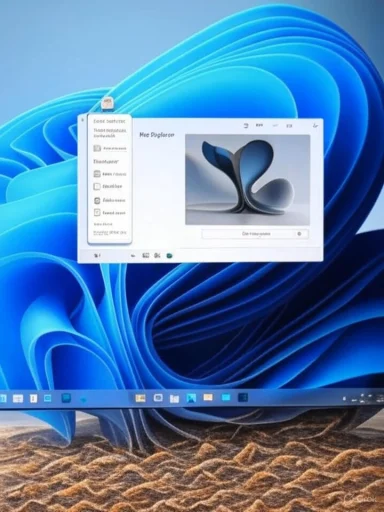Open the system tray icons on the taskbar
This screenshot has width=384, height=512.
(363, 398)
